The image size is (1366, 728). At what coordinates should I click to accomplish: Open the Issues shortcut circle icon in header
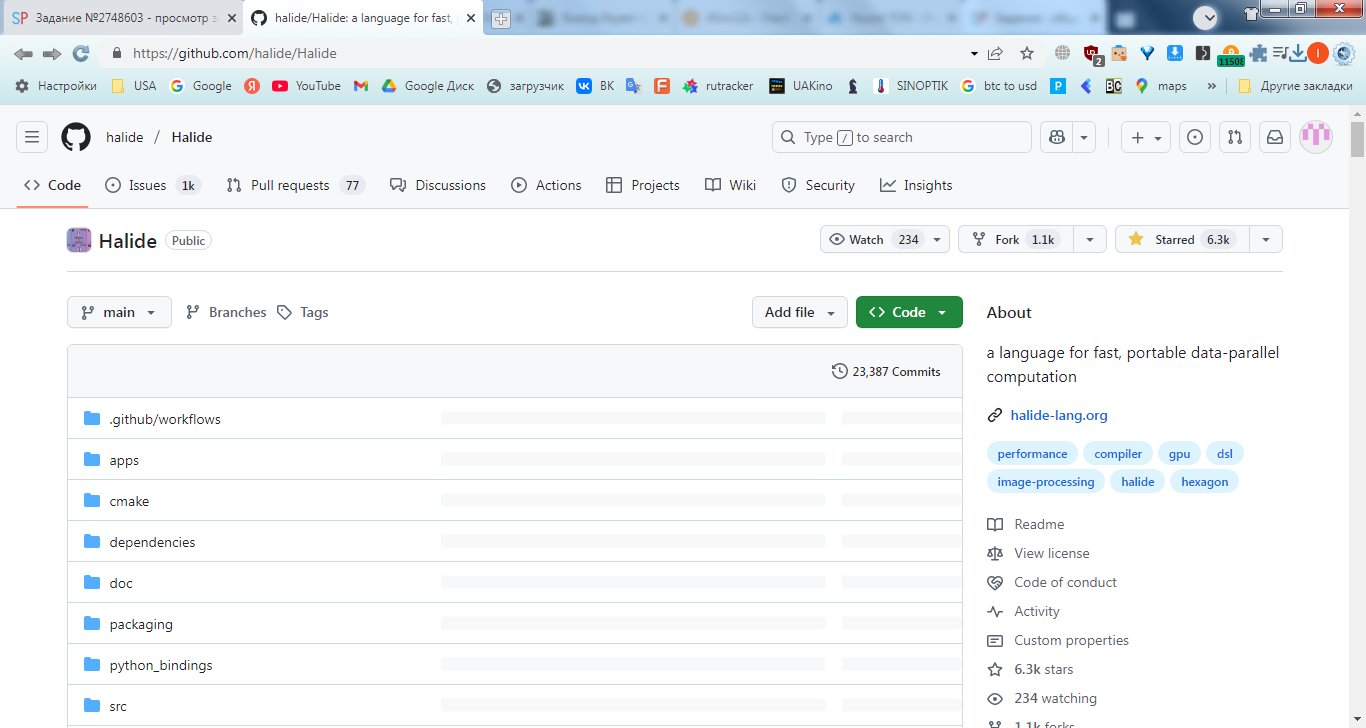1194,137
